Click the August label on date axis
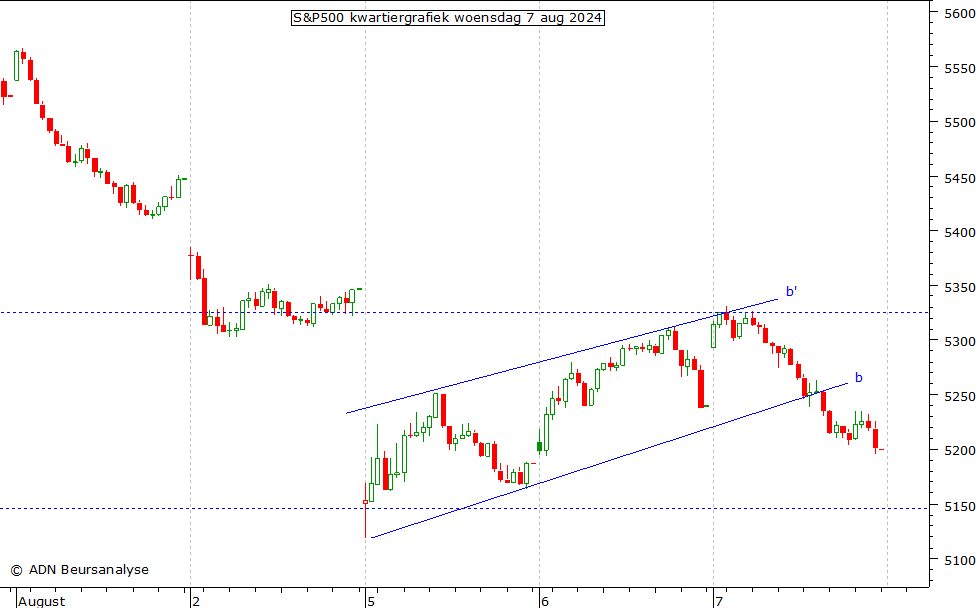The image size is (980, 608). click(x=42, y=601)
